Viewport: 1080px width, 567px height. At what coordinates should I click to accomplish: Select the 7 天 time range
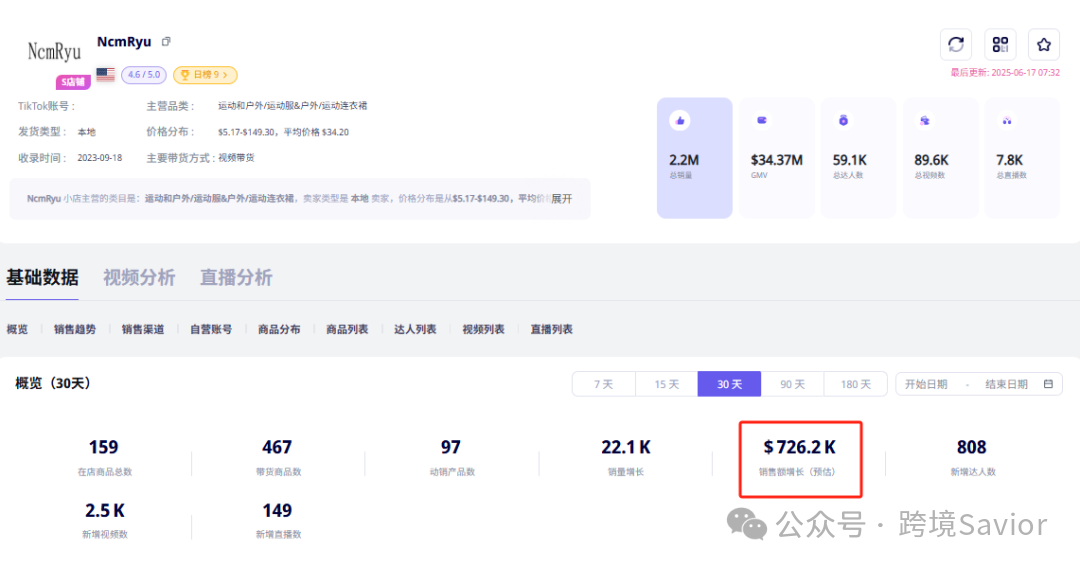(604, 384)
